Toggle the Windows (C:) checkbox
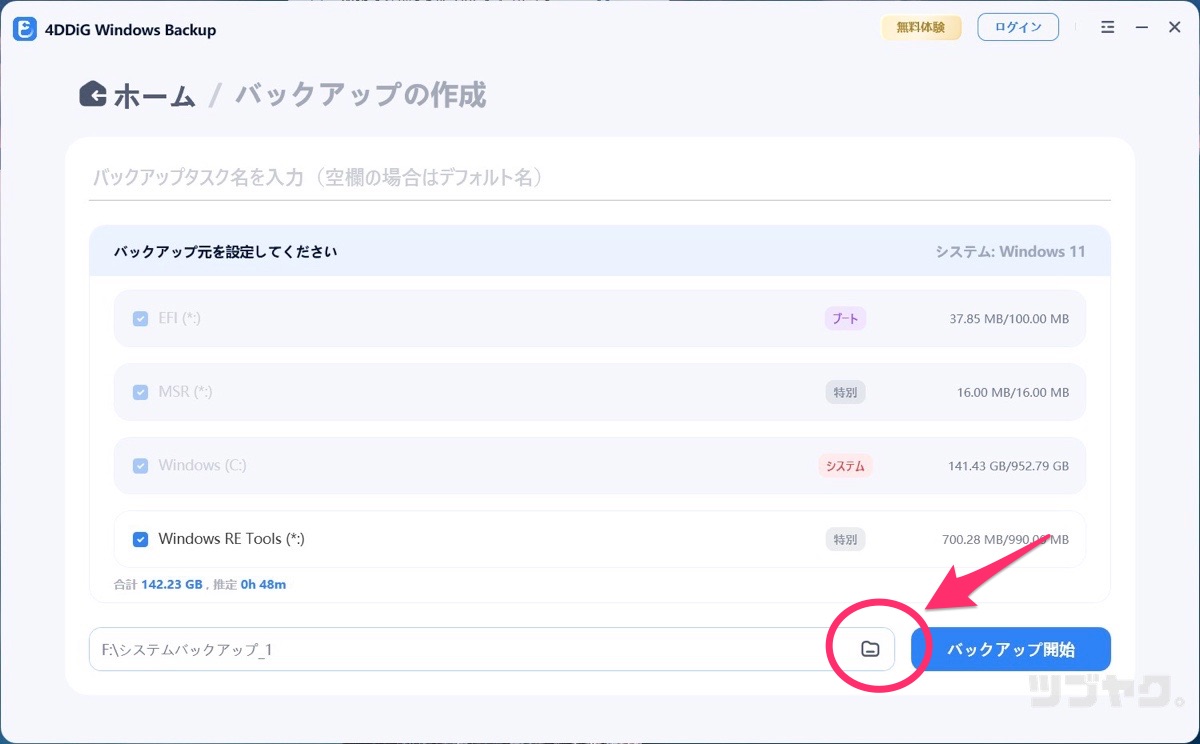This screenshot has height=744, width=1200. tap(141, 466)
